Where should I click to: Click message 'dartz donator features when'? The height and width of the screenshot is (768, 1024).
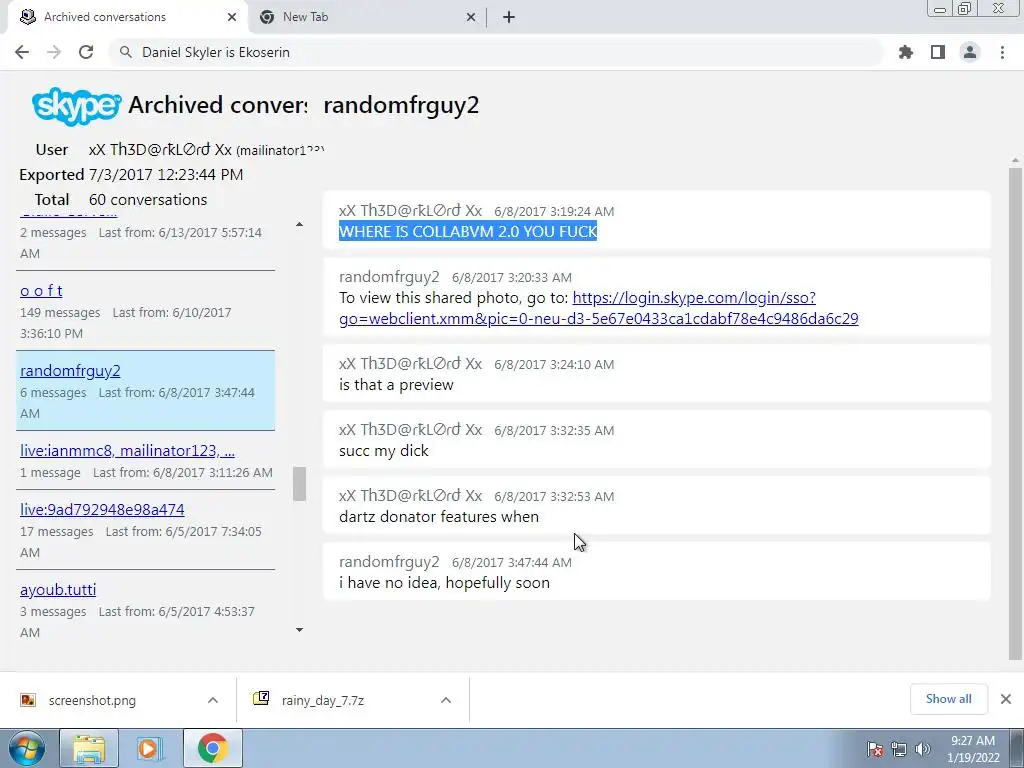[x=439, y=517]
